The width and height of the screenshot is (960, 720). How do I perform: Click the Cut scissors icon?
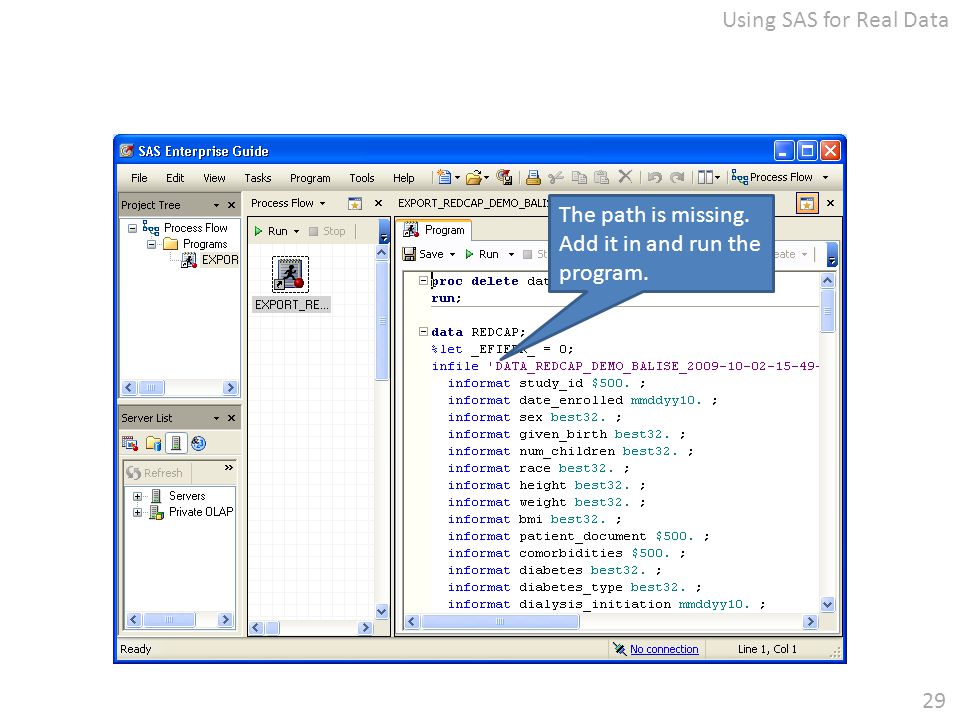point(556,178)
